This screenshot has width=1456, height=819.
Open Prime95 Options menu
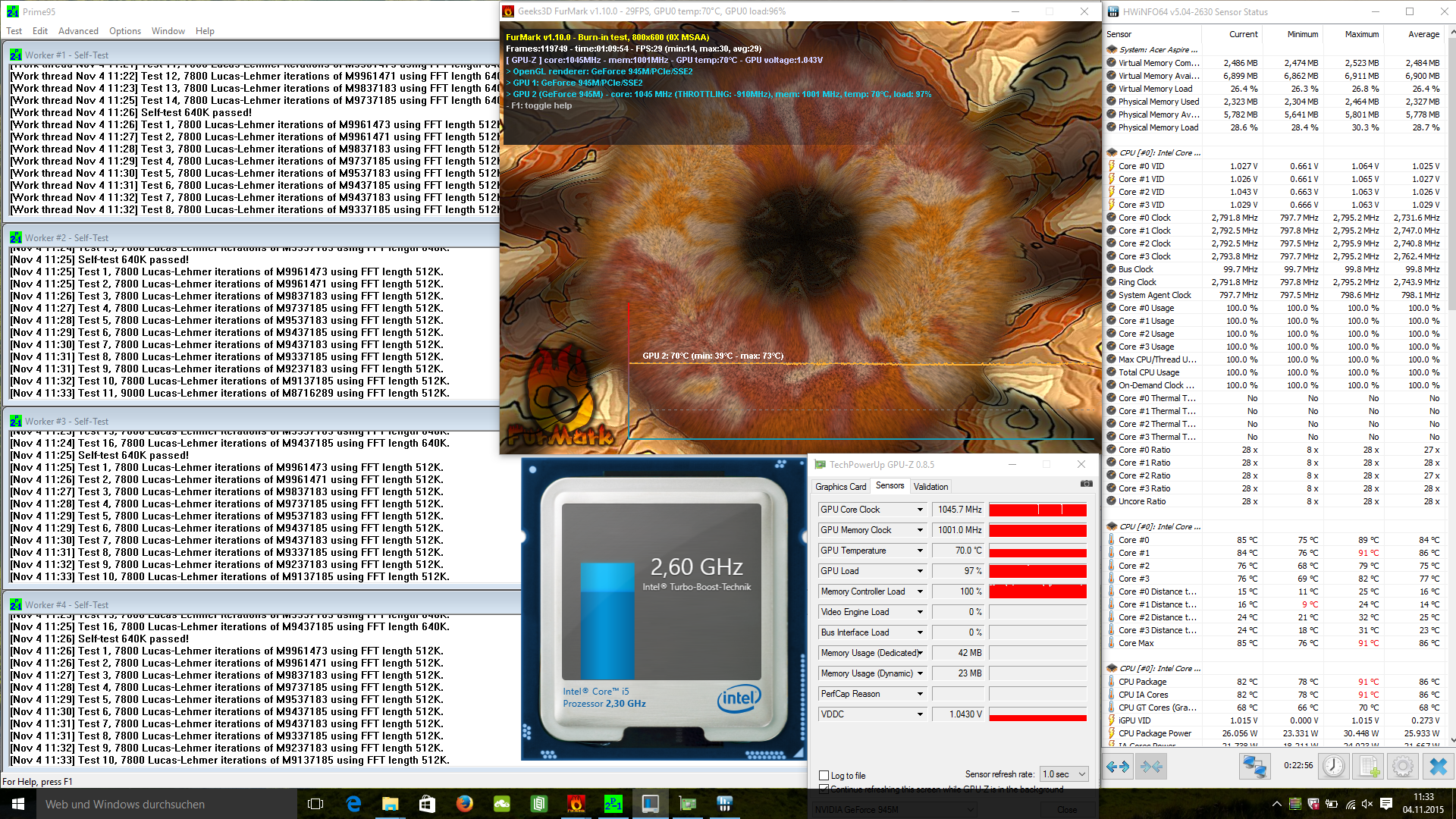click(x=125, y=31)
